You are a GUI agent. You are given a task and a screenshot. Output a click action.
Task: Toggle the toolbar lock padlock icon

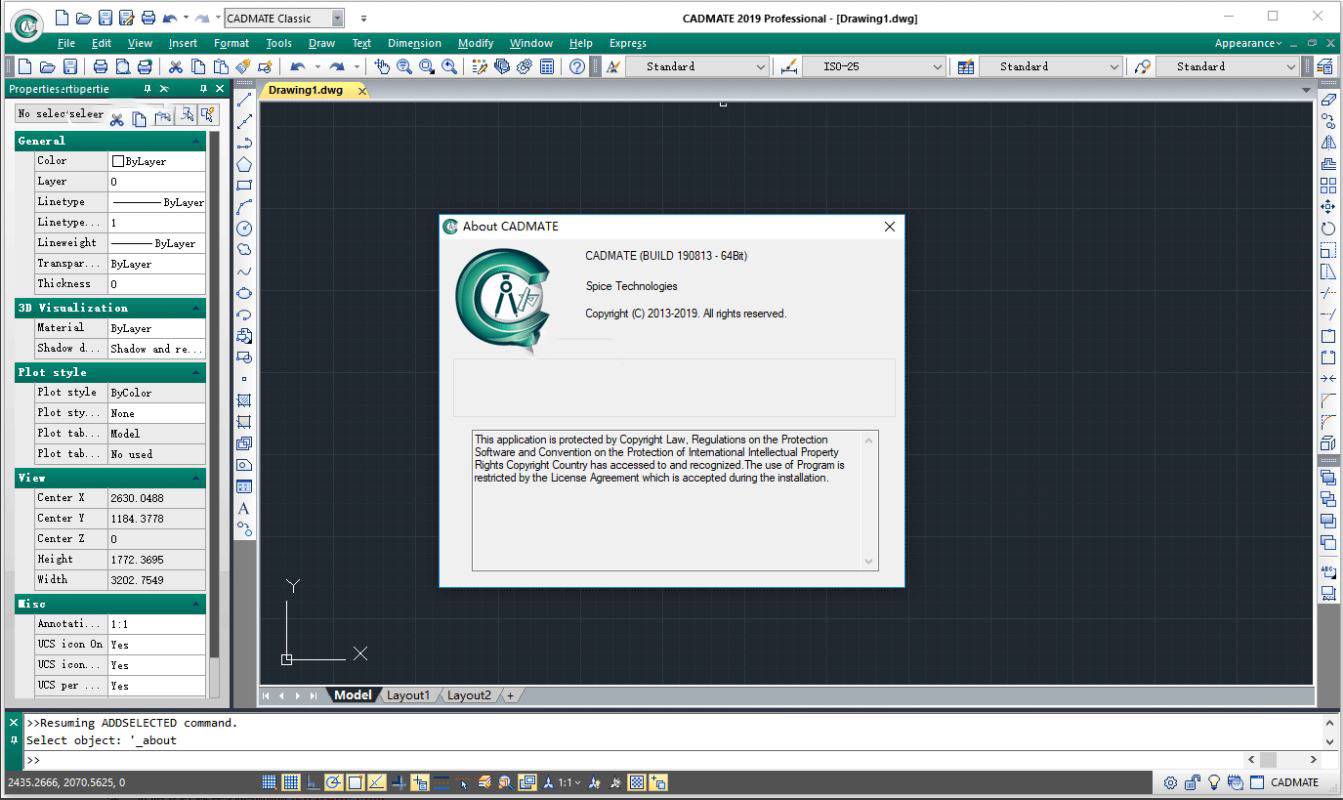(x=1192, y=783)
